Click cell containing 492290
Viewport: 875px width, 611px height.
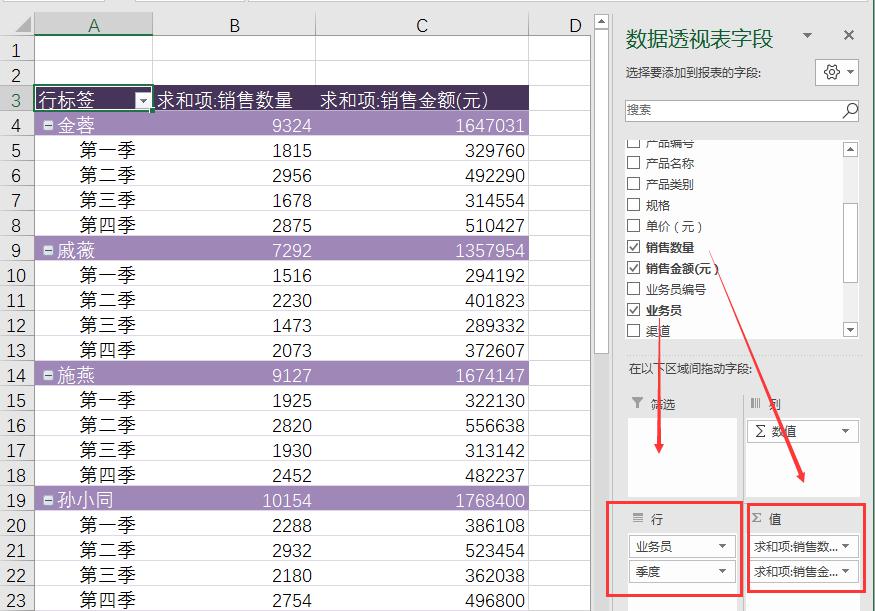pyautogui.click(x=422, y=176)
